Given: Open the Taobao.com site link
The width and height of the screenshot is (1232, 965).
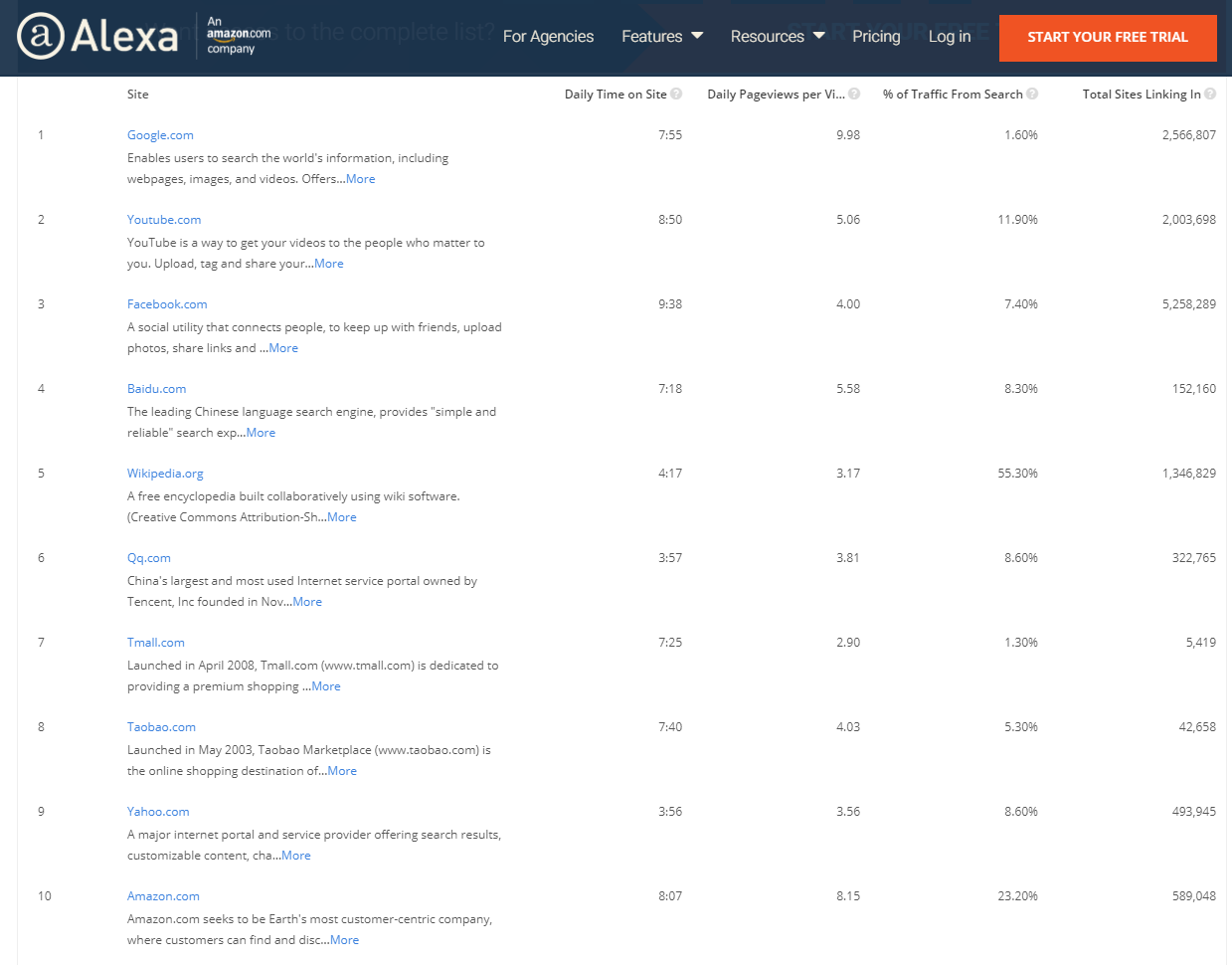Looking at the screenshot, I should point(161,727).
